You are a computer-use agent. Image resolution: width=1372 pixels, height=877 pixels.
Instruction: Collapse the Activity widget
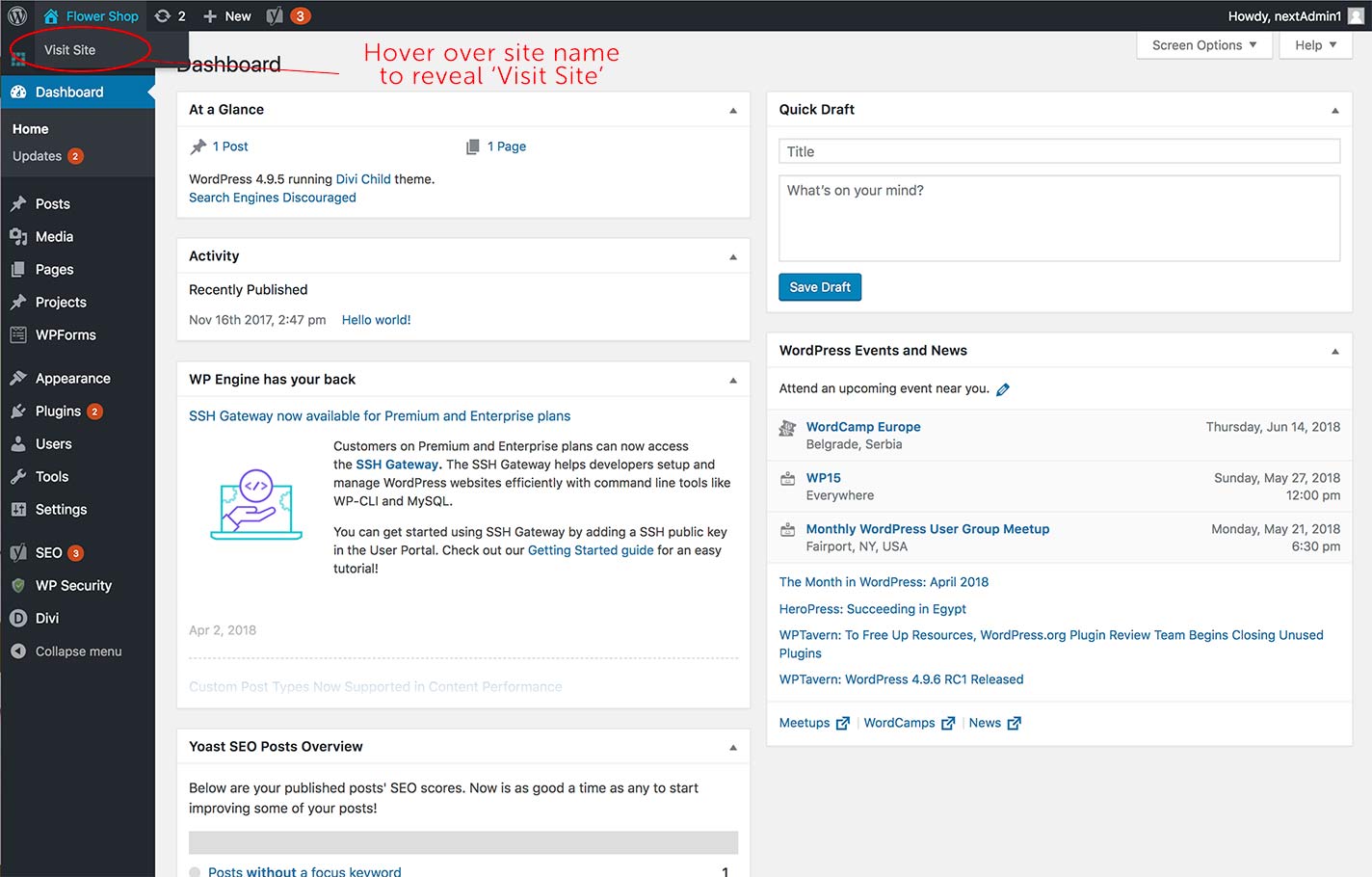point(733,256)
